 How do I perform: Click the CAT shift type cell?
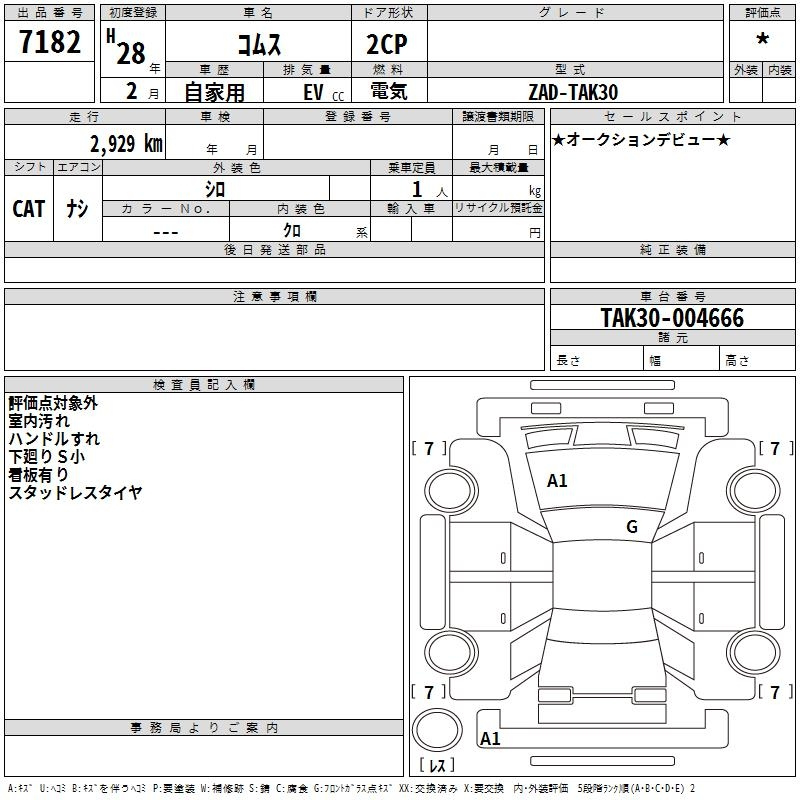point(28,208)
